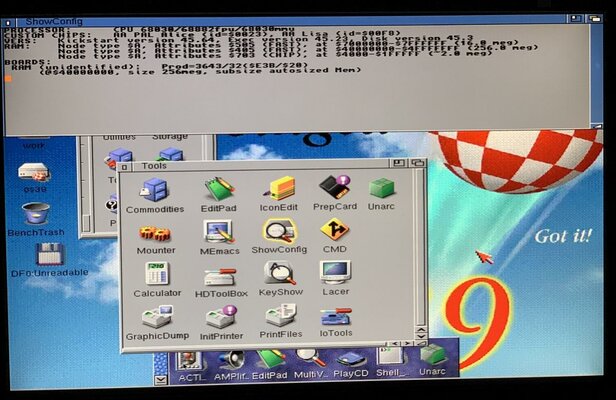Click the Tools window scroll up arrow
Image resolution: width=616 pixels, height=400 pixels.
[x=421, y=330]
